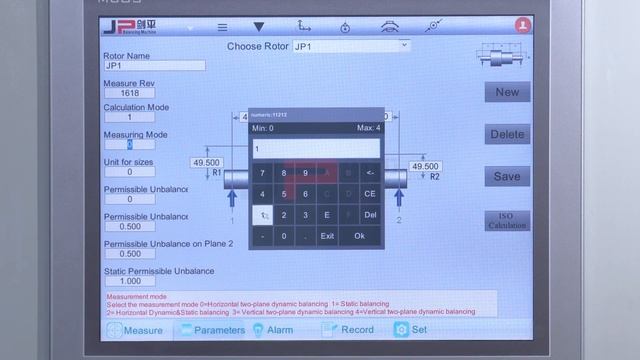The image size is (640, 360).
Task: Click the JP Balancing Machine logo
Action: tap(130, 27)
